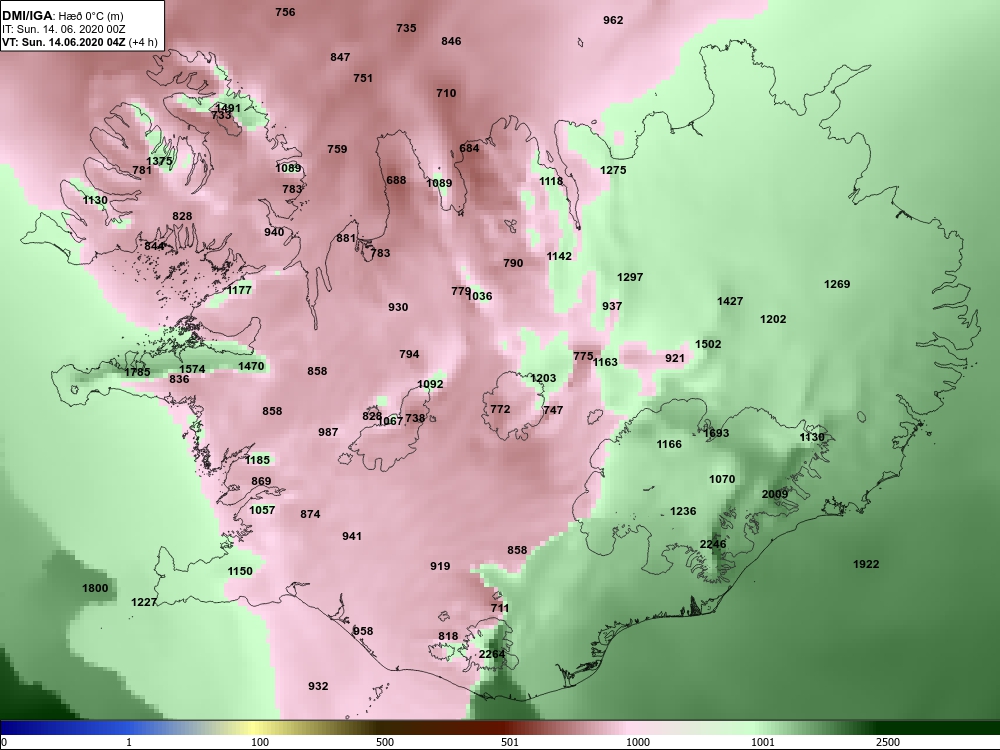Viewport: 1000px width, 750px height.
Task: Click the map value 2246
Action: pyautogui.click(x=712, y=544)
